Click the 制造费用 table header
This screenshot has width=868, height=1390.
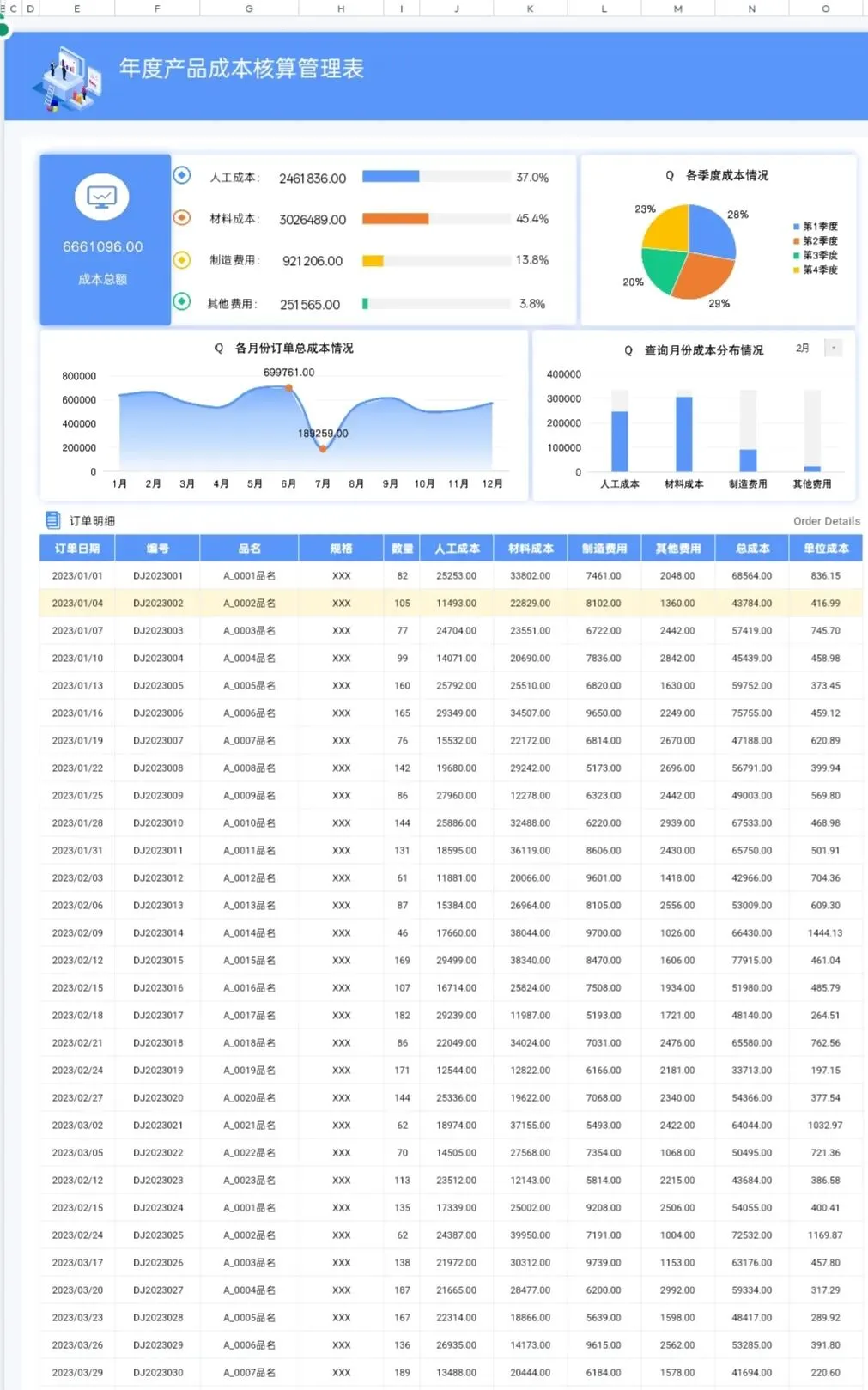tap(604, 548)
